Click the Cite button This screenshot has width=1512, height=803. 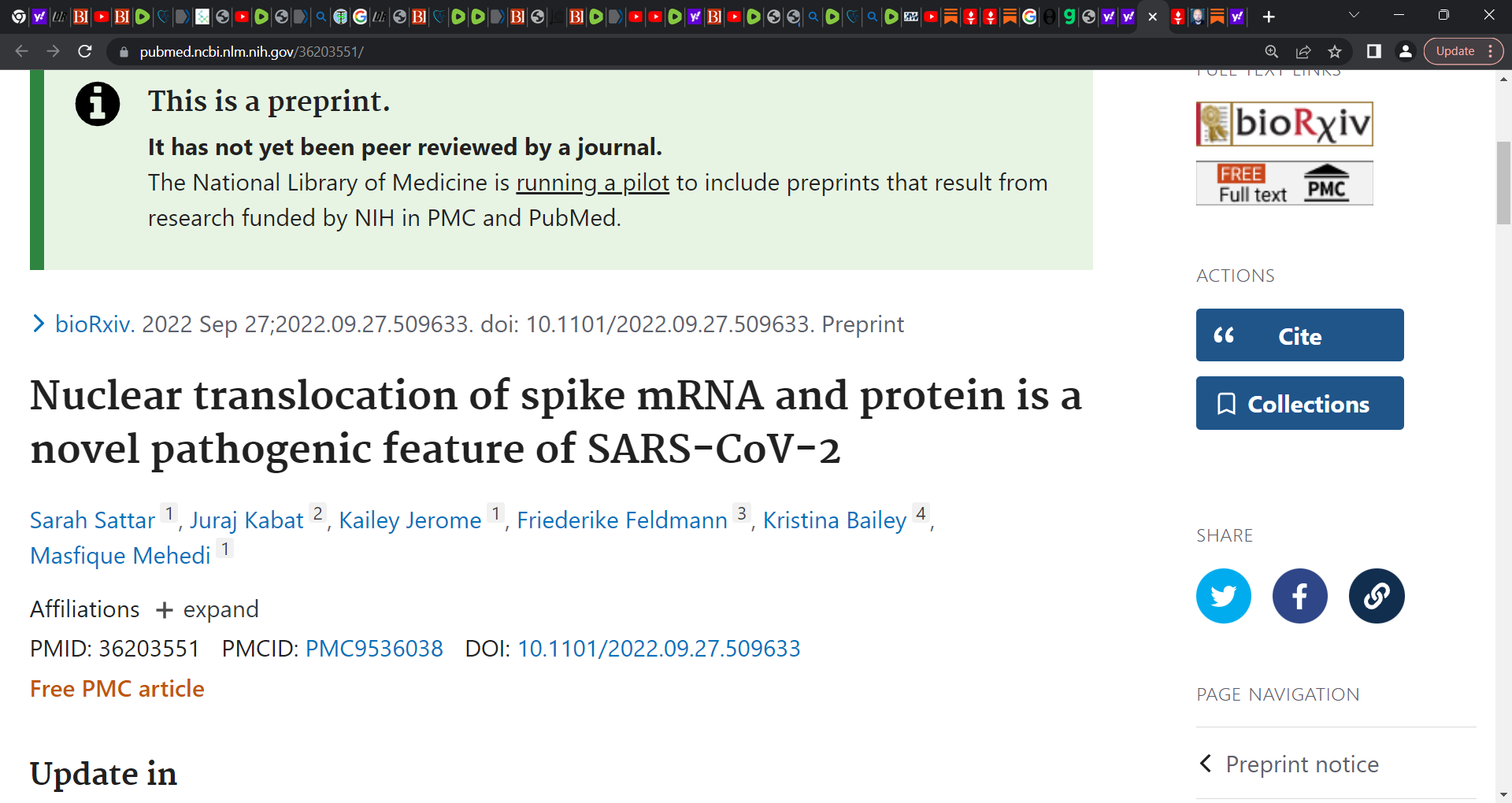click(1299, 335)
